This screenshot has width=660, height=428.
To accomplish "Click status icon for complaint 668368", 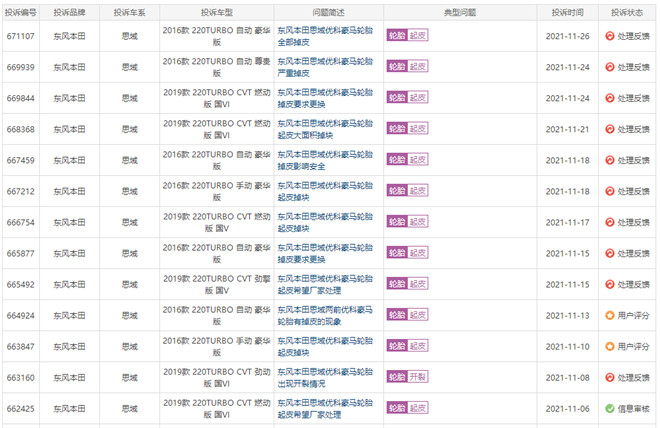I will 609,129.
